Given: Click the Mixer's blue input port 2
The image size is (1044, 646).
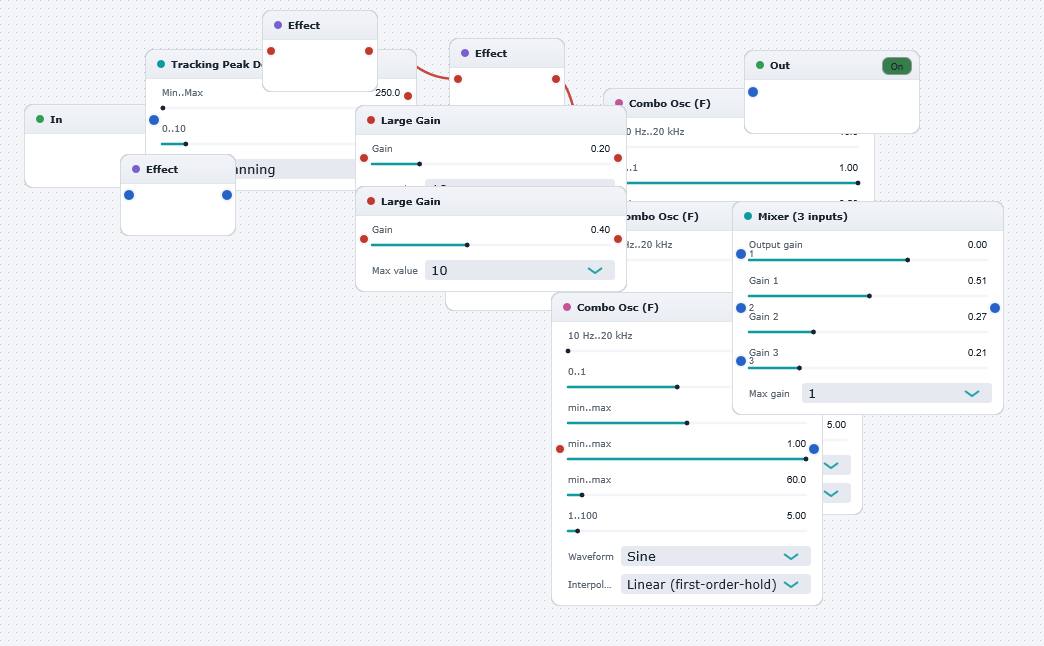Looking at the screenshot, I should (x=741, y=308).
